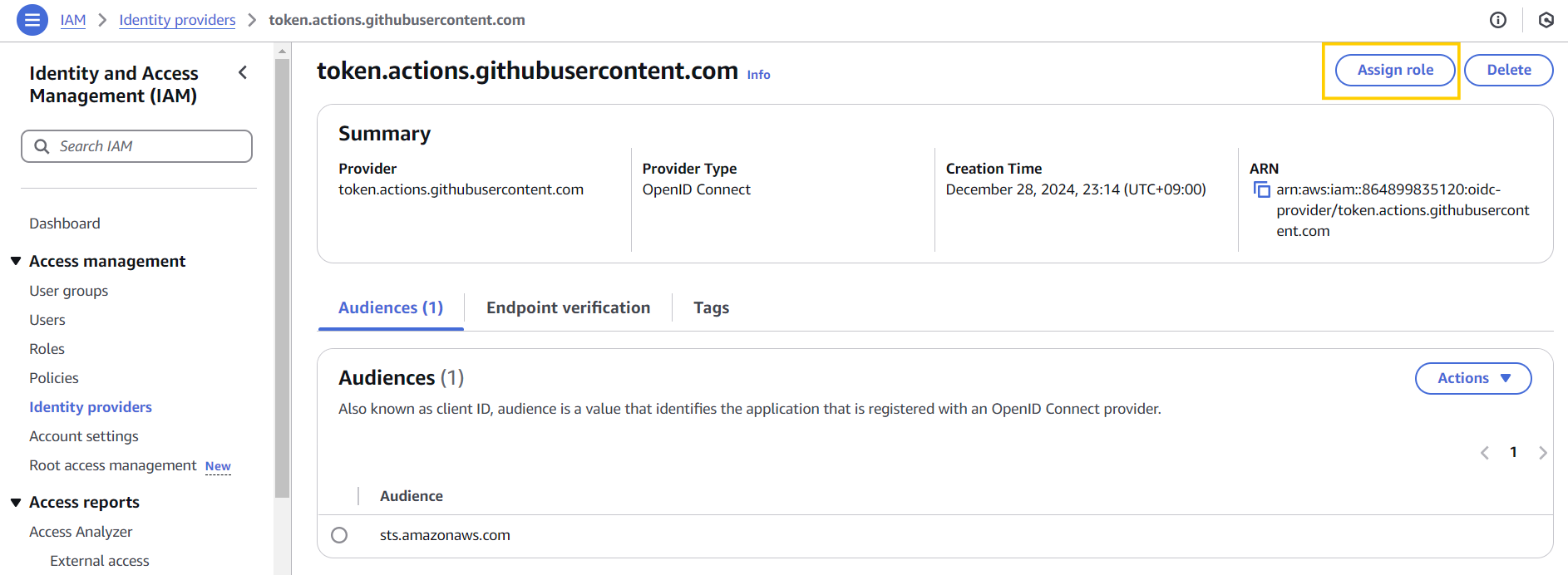The height and width of the screenshot is (575, 1568).
Task: Open the Info link next to title
Action: (x=758, y=75)
